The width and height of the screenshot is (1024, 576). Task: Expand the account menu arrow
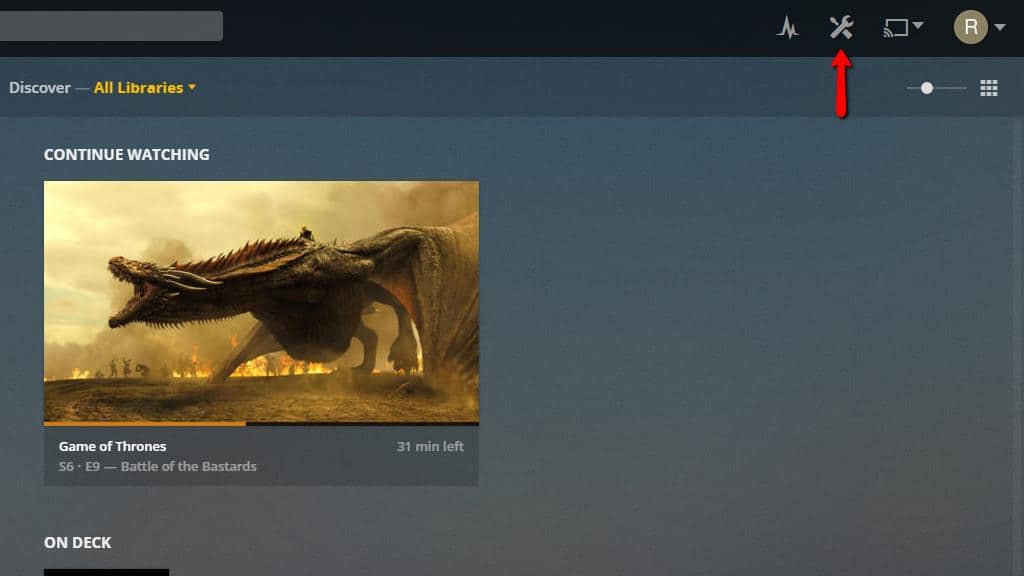pyautogui.click(x=1000, y=27)
